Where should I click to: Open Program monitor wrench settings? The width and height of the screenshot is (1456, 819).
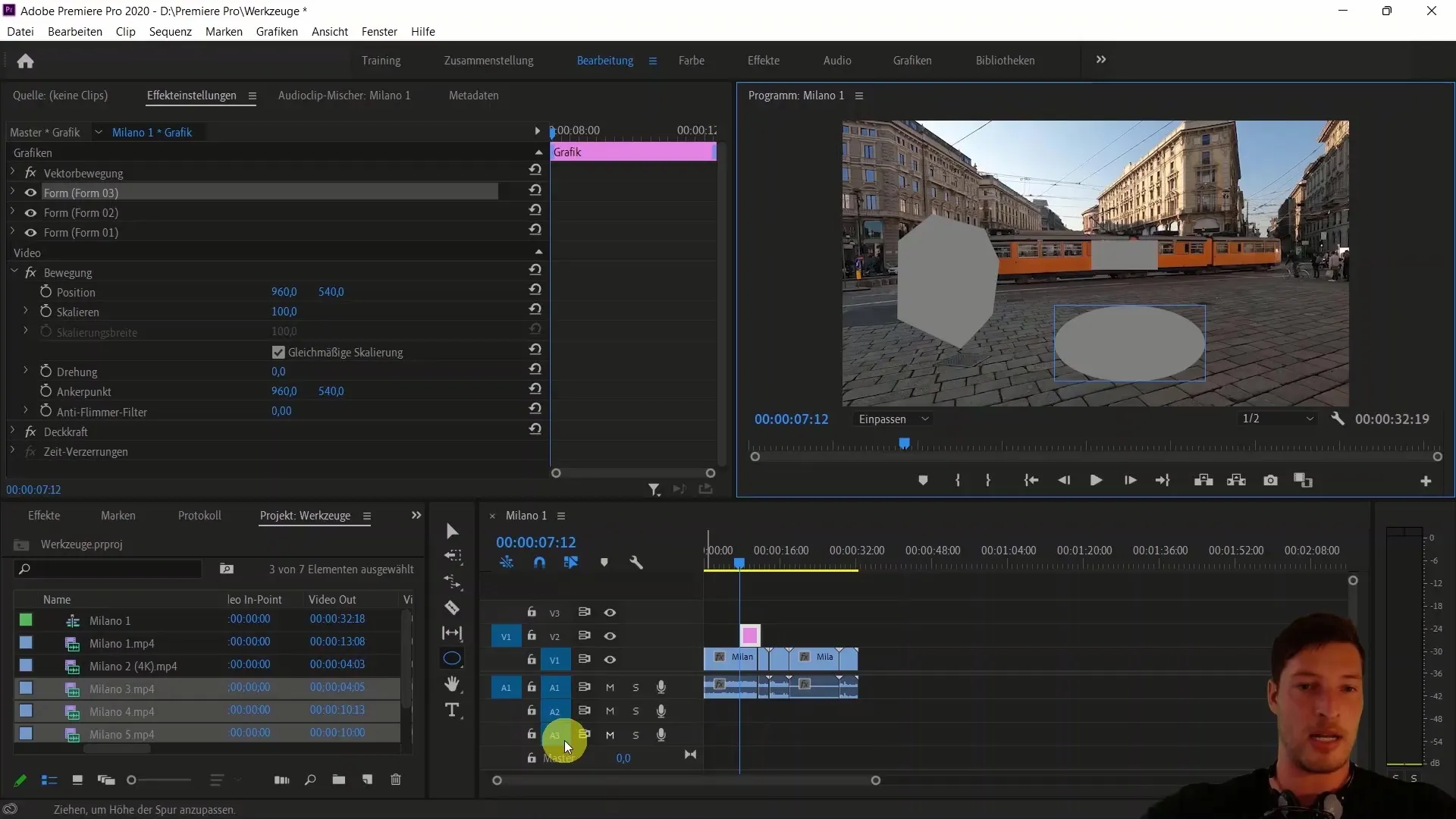[1338, 419]
